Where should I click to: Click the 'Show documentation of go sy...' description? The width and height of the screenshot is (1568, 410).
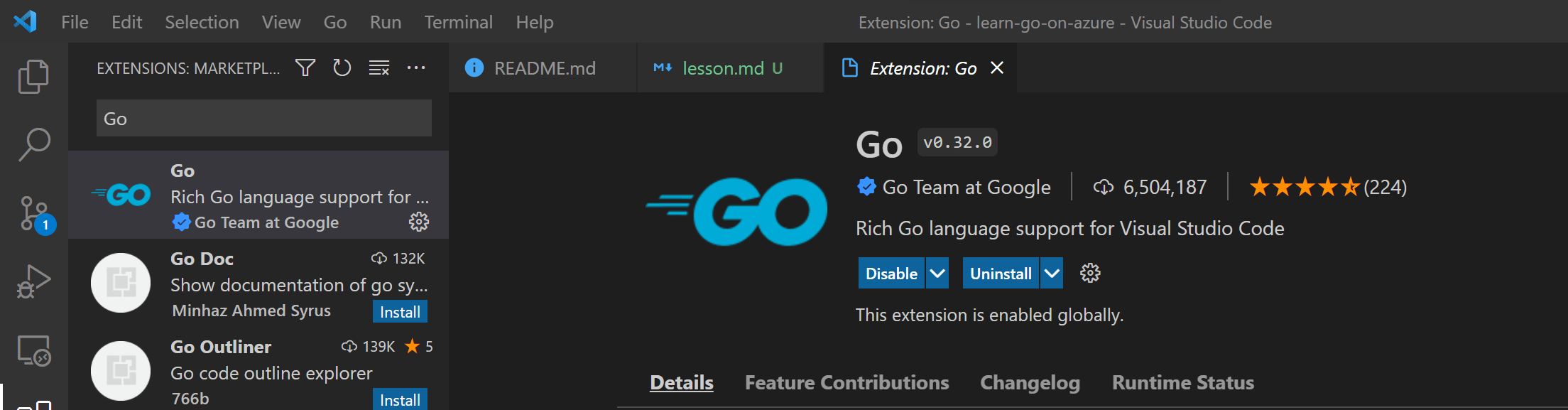(299, 285)
